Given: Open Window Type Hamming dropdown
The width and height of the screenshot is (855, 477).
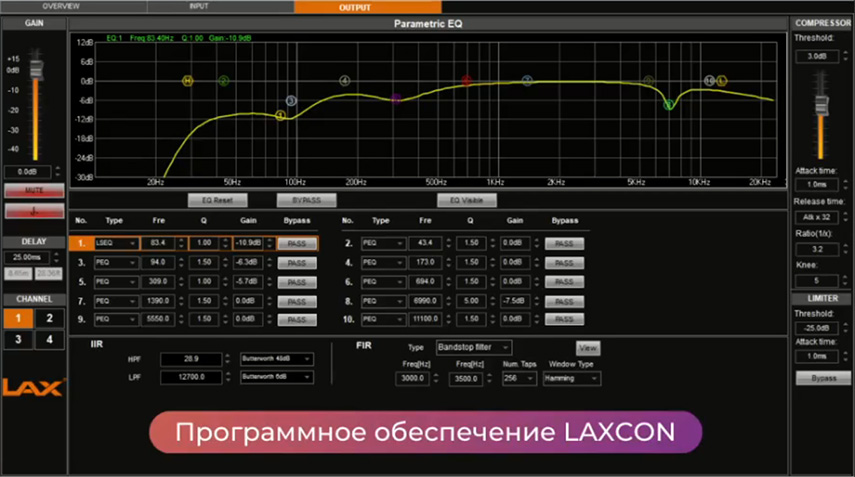Looking at the screenshot, I should coord(571,378).
